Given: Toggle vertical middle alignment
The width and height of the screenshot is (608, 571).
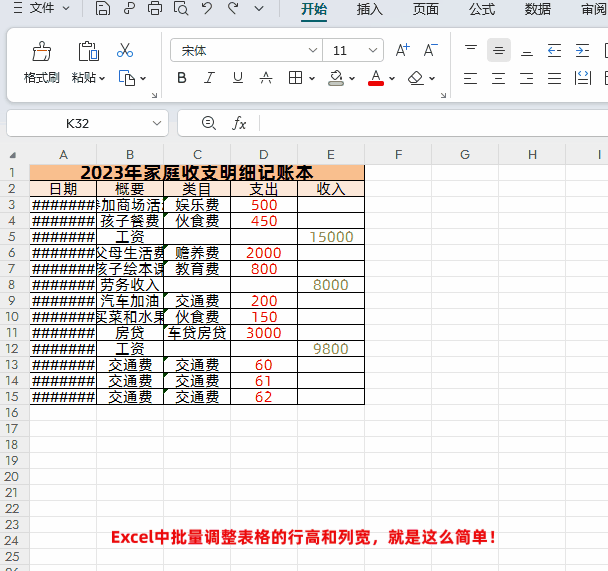Looking at the screenshot, I should coord(499,50).
